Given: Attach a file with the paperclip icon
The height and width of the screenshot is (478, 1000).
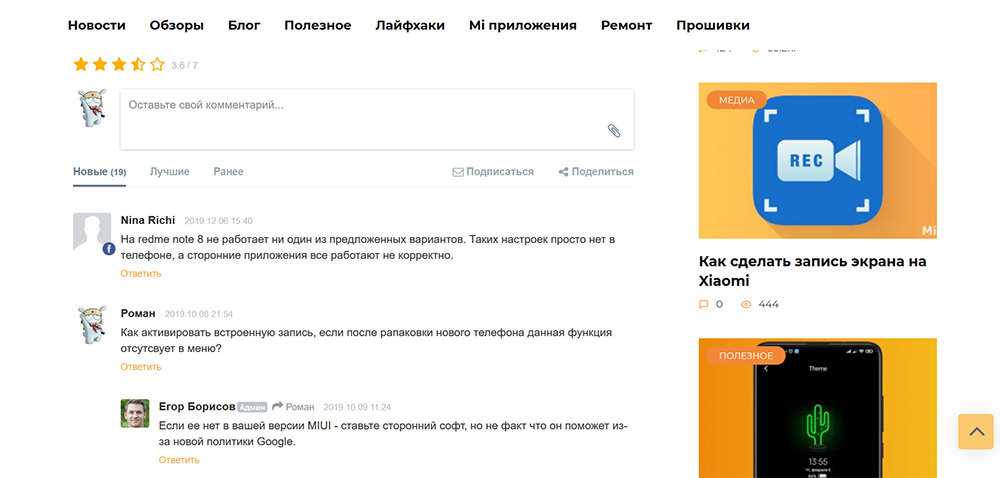Looking at the screenshot, I should [614, 131].
